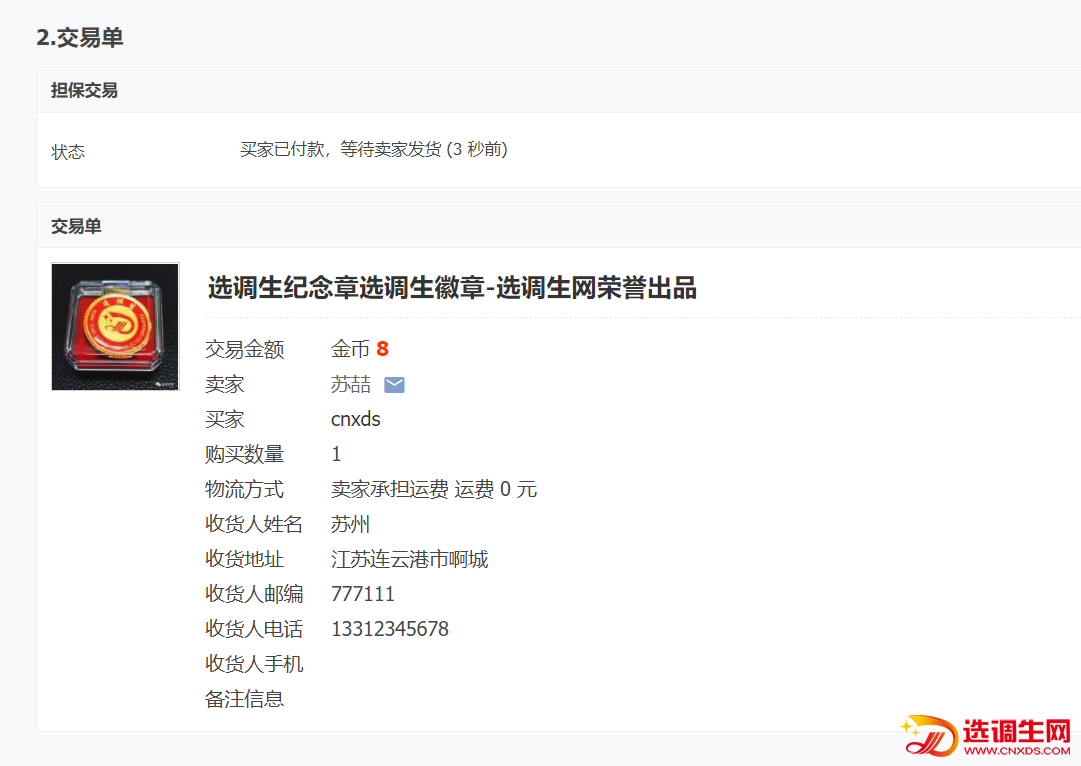Click the 金币 currency text
1081x766 pixels.
coord(350,349)
